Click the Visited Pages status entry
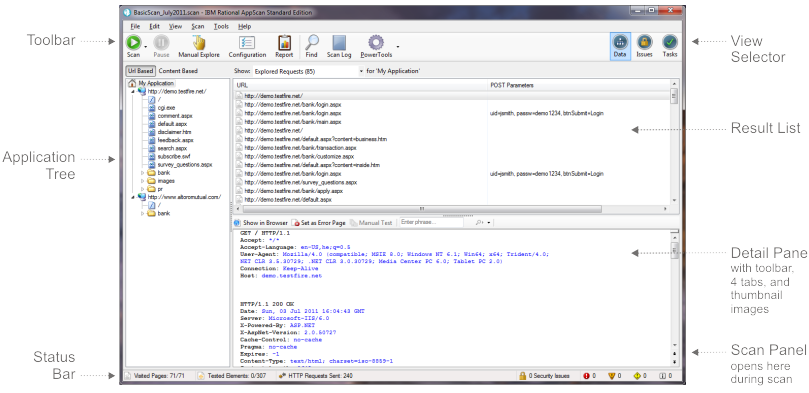The width and height of the screenshot is (809, 393). pos(155,376)
